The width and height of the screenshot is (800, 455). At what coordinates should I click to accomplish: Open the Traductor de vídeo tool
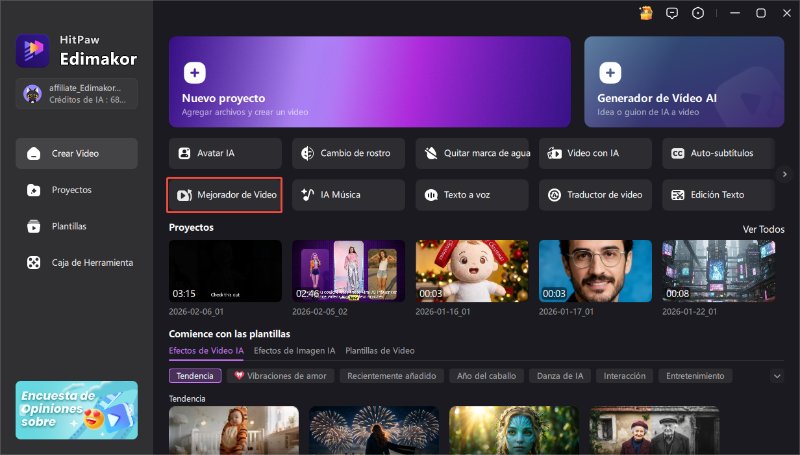(595, 194)
